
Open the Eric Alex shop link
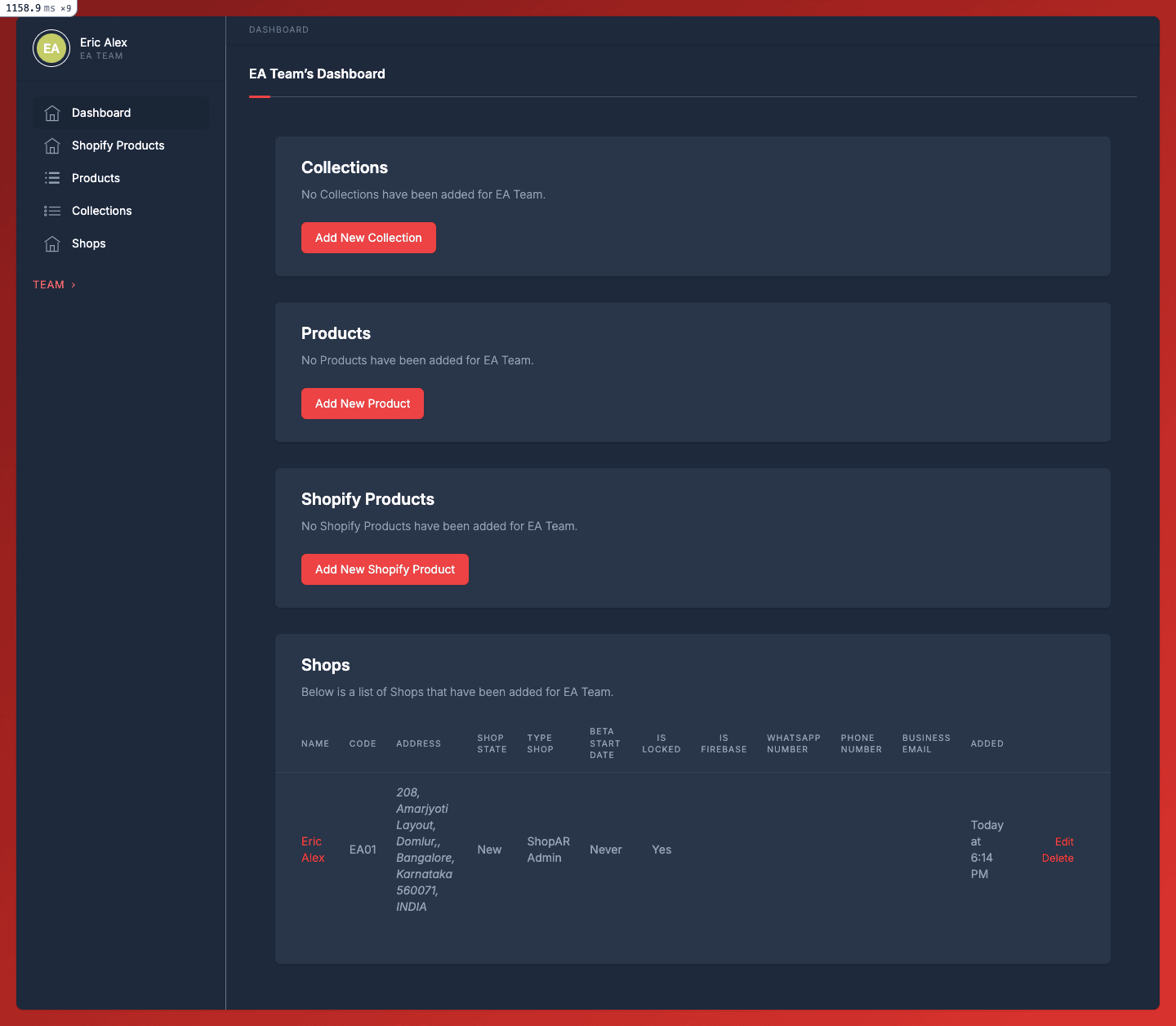[313, 850]
